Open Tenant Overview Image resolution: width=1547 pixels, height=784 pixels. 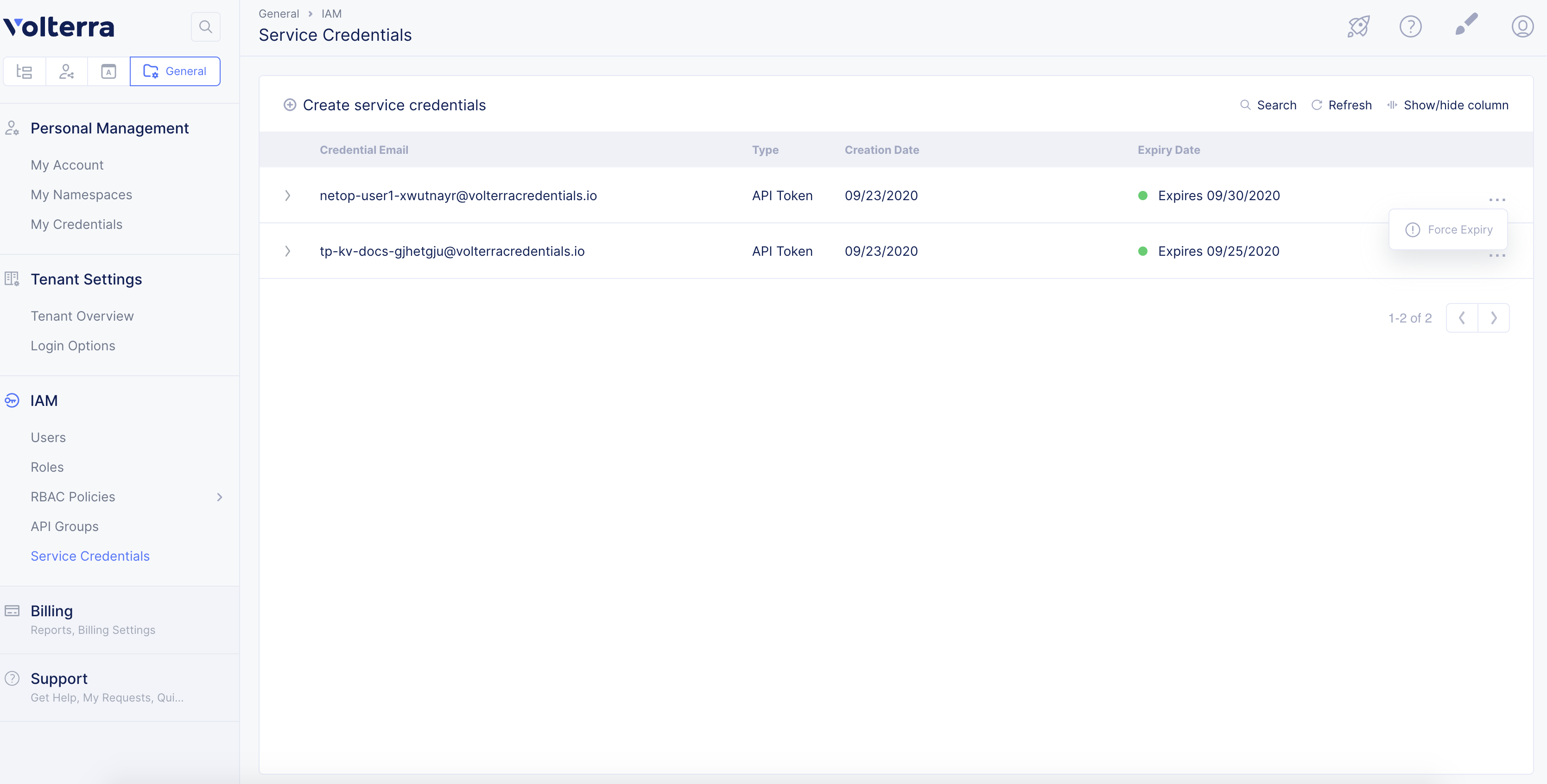82,316
